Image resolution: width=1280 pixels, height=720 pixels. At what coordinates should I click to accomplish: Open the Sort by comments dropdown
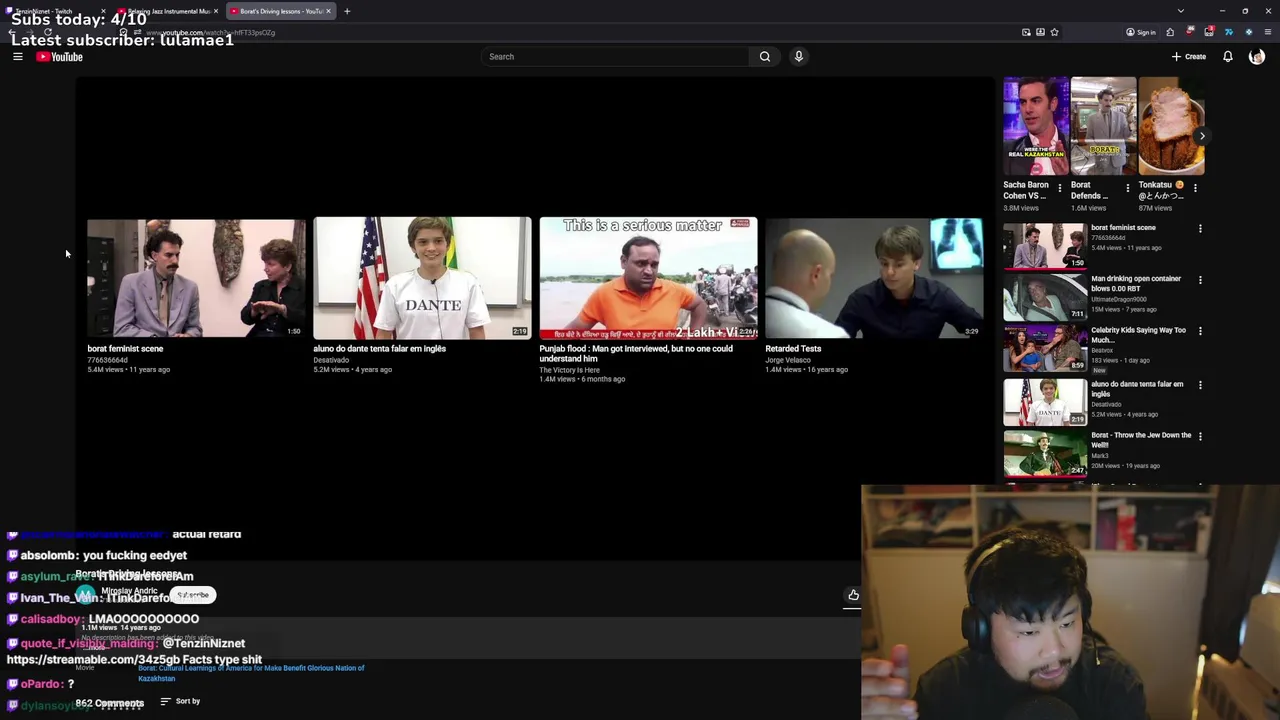click(181, 701)
